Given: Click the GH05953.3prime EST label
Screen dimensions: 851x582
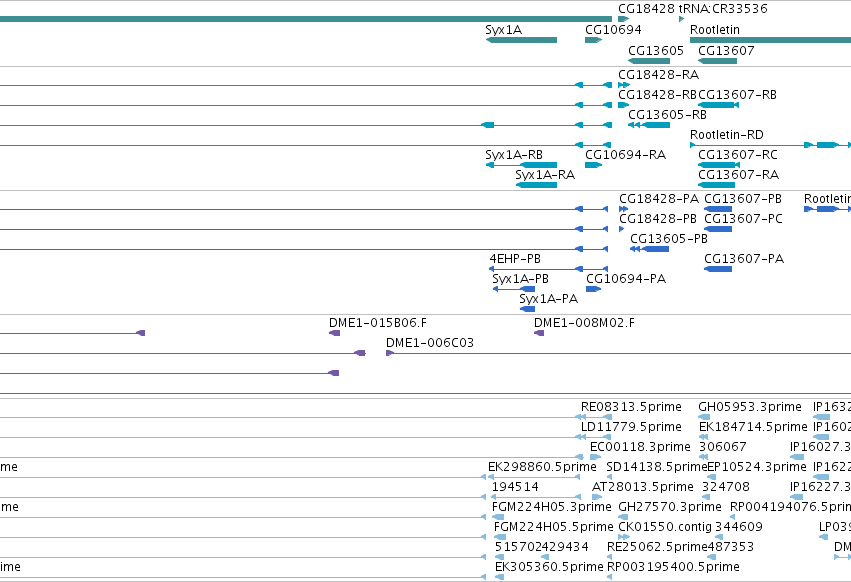Looking at the screenshot, I should [x=750, y=407].
